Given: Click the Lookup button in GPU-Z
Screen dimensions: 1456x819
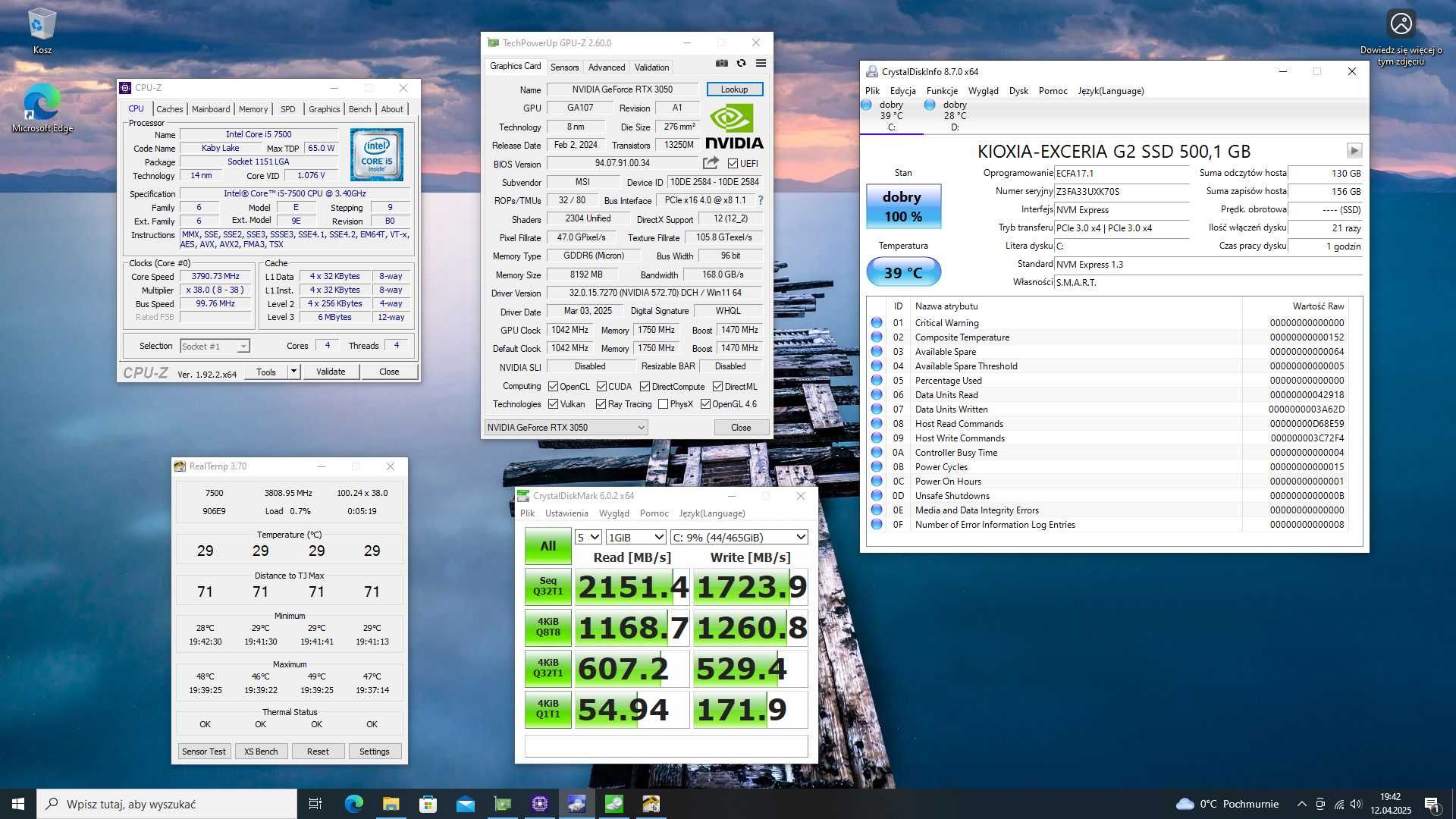Looking at the screenshot, I should 734,89.
